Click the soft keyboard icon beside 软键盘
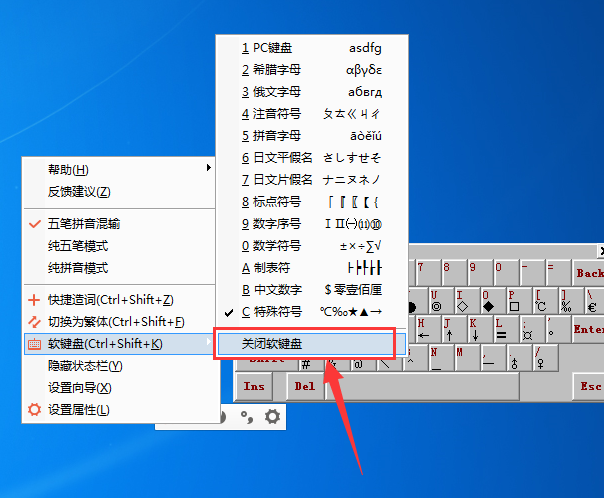The width and height of the screenshot is (604, 498). pyautogui.click(x=34, y=344)
